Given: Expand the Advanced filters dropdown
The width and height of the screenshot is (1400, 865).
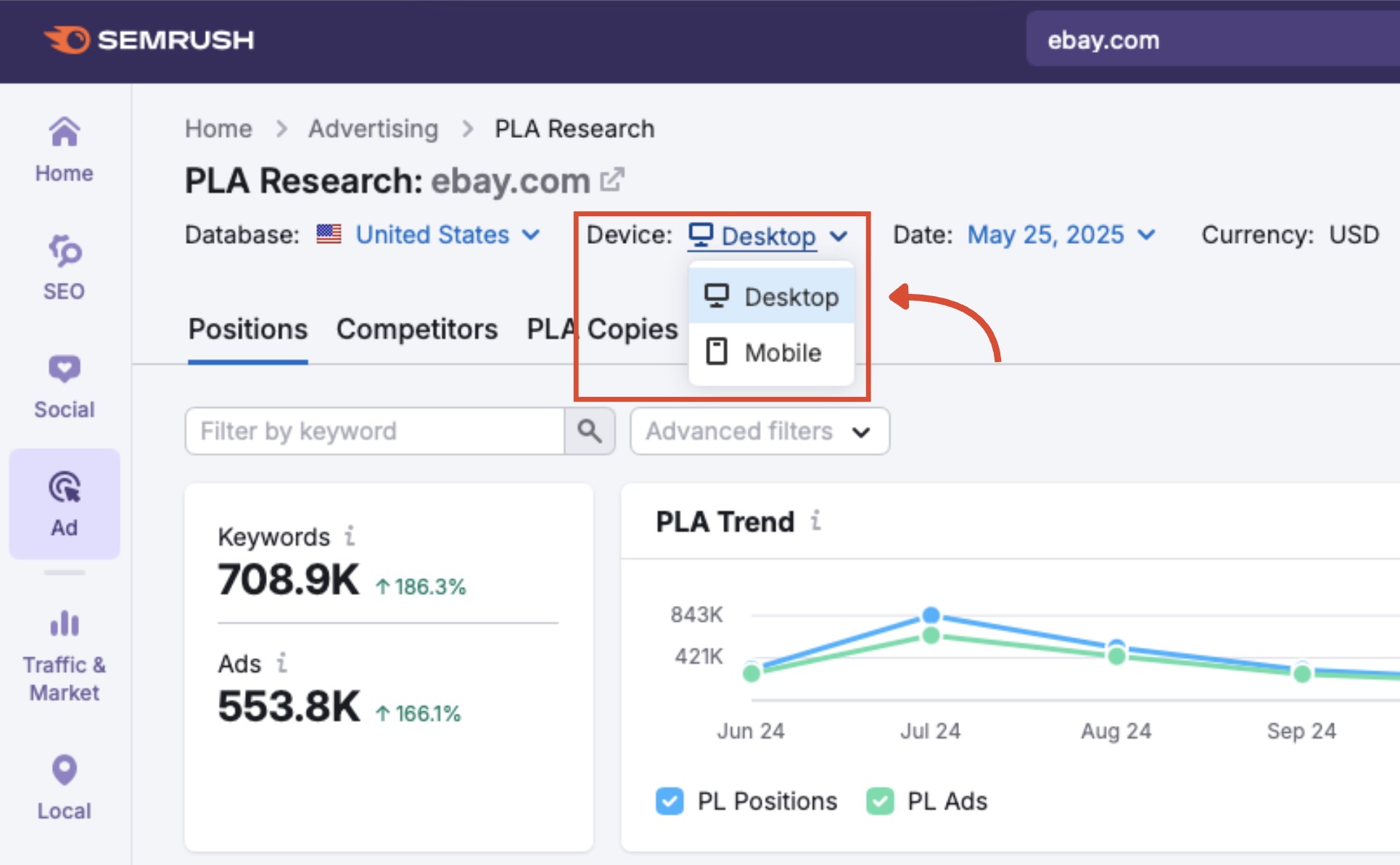Looking at the screenshot, I should [759, 431].
